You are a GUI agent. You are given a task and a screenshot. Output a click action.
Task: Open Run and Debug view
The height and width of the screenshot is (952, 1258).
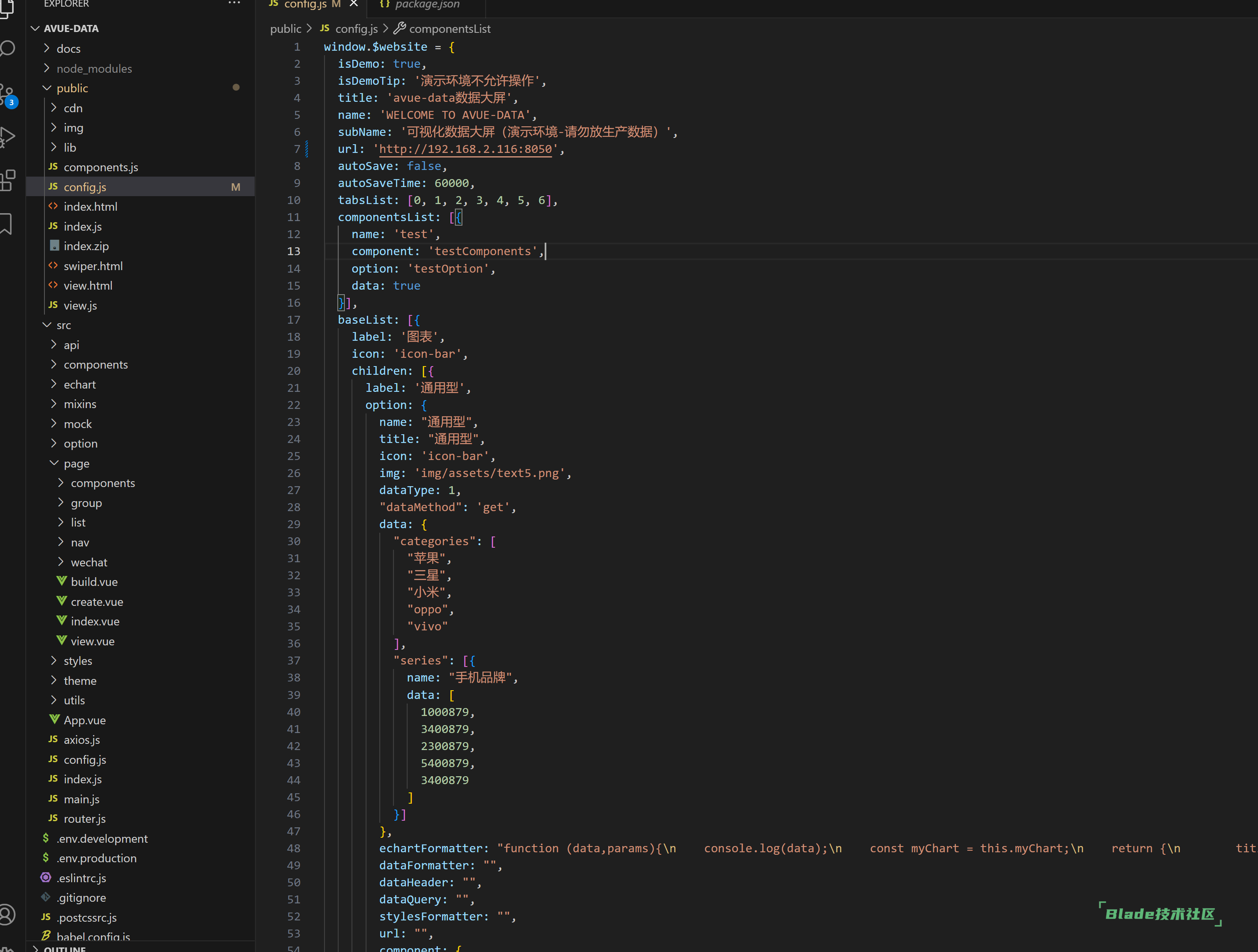click(x=7, y=137)
